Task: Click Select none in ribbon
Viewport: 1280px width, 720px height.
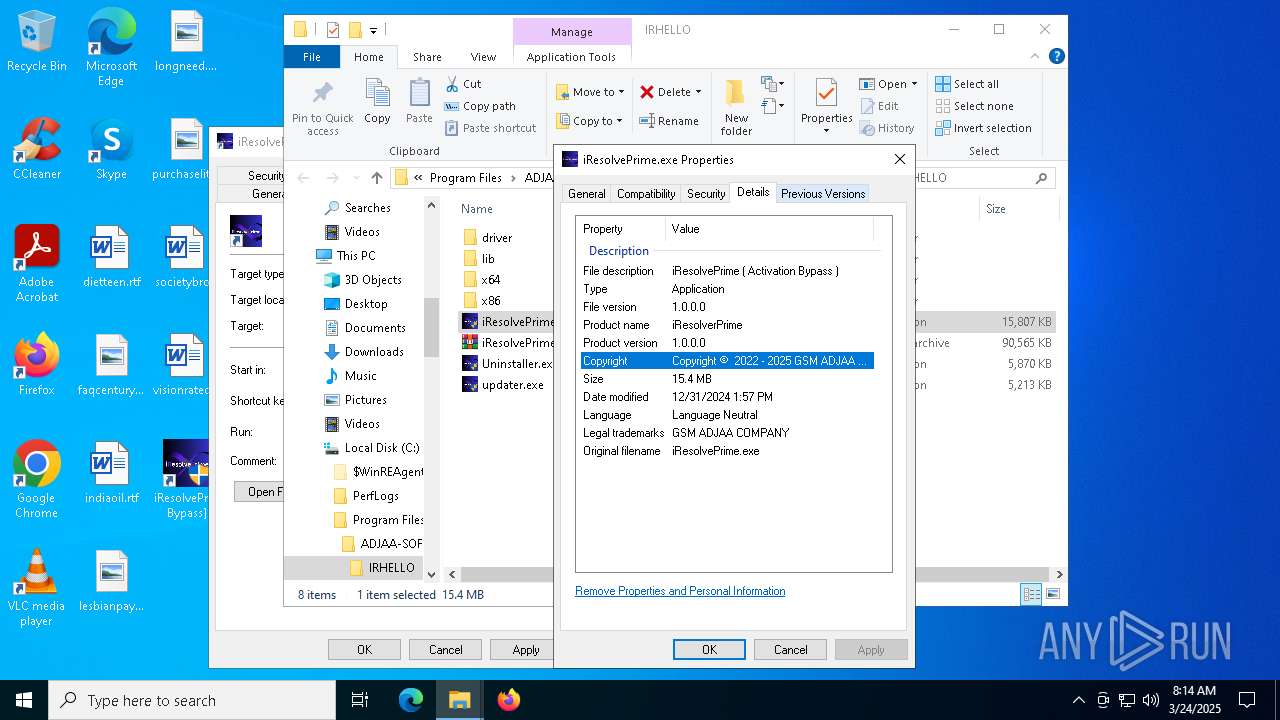Action: [974, 106]
